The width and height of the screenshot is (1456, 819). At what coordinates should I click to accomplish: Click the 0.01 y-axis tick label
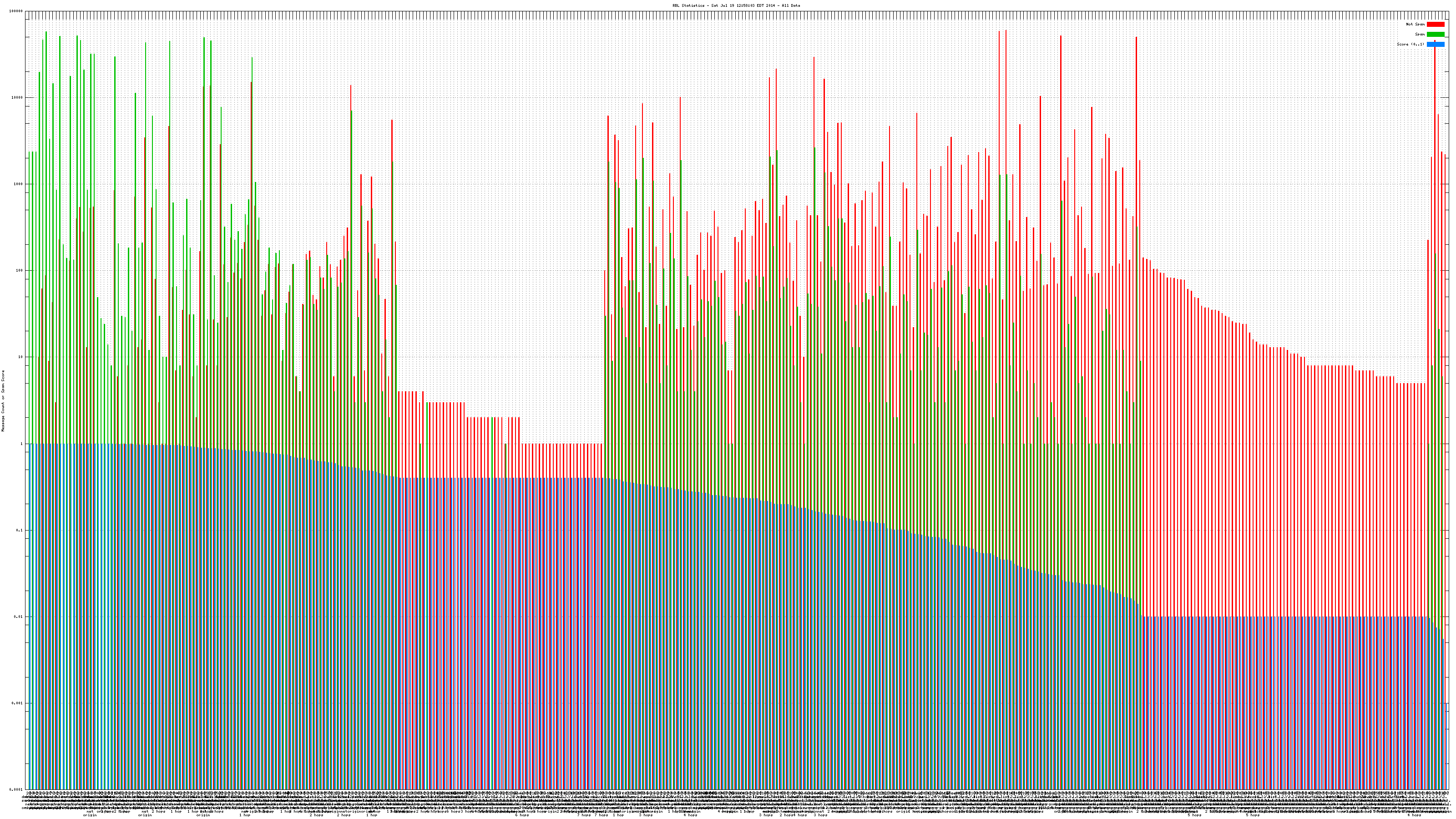19,617
